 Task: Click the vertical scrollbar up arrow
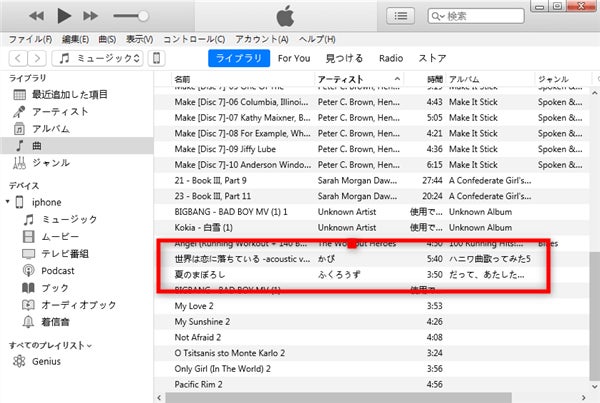point(594,93)
